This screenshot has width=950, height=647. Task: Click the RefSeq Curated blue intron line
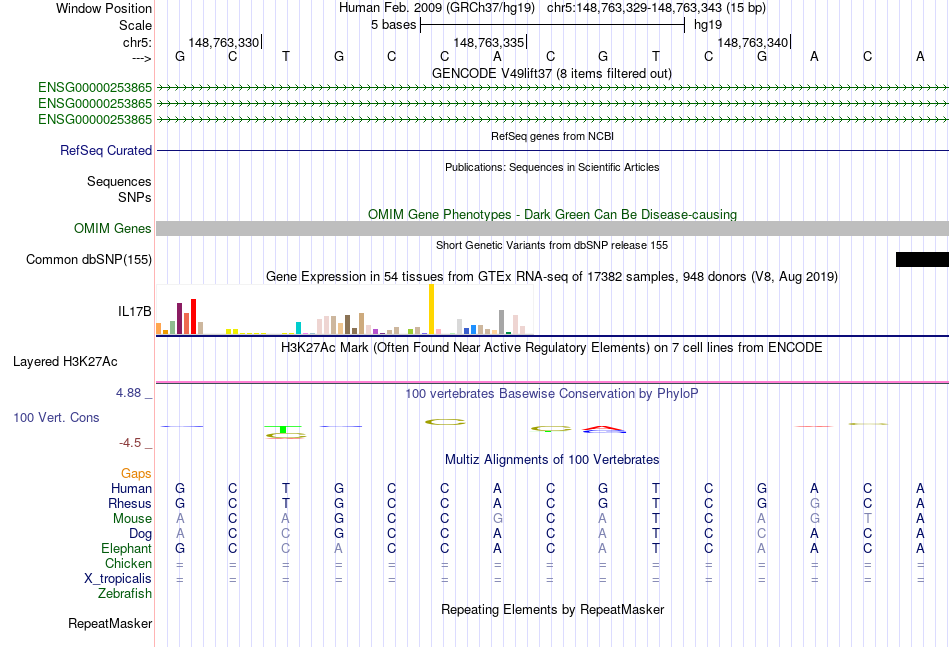tap(552, 150)
